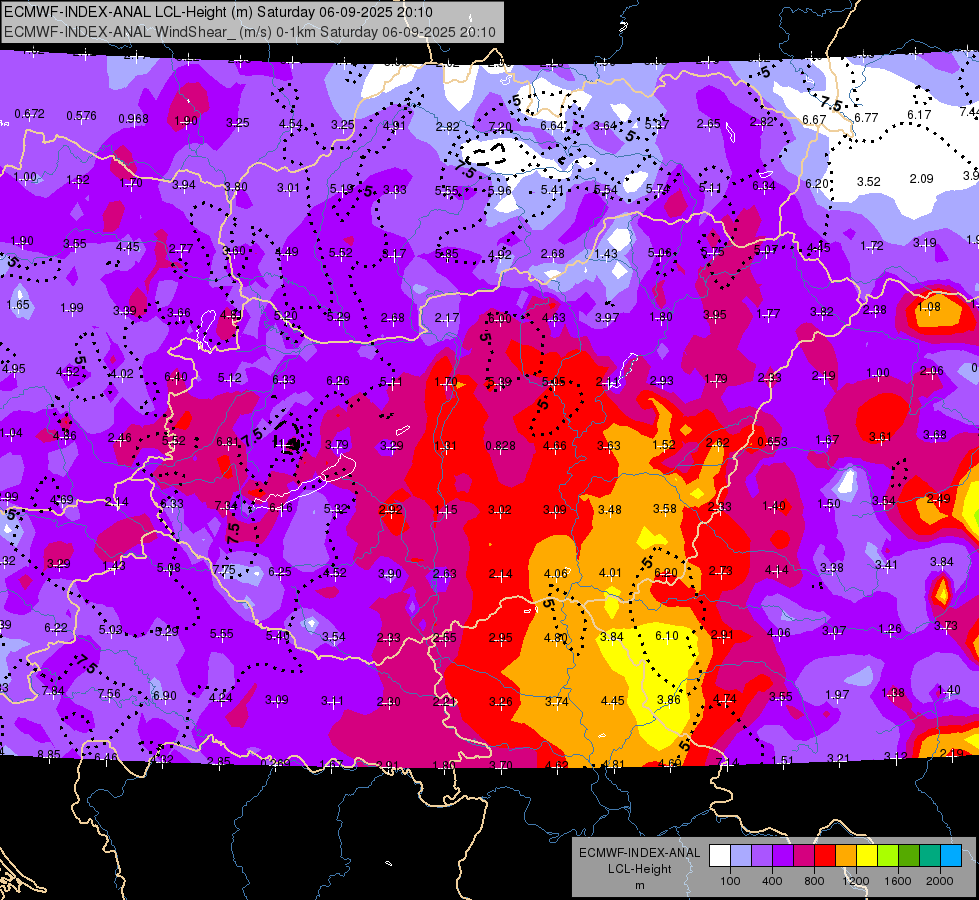This screenshot has width=979, height=900.
Task: Click the wind shear value 6.67
Action: pos(814,119)
